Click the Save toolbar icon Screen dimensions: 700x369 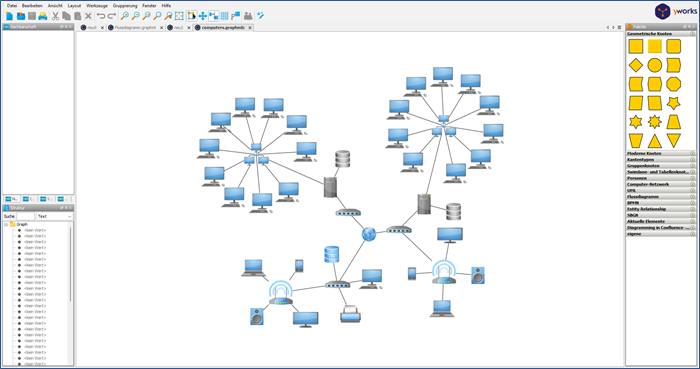tap(32, 16)
